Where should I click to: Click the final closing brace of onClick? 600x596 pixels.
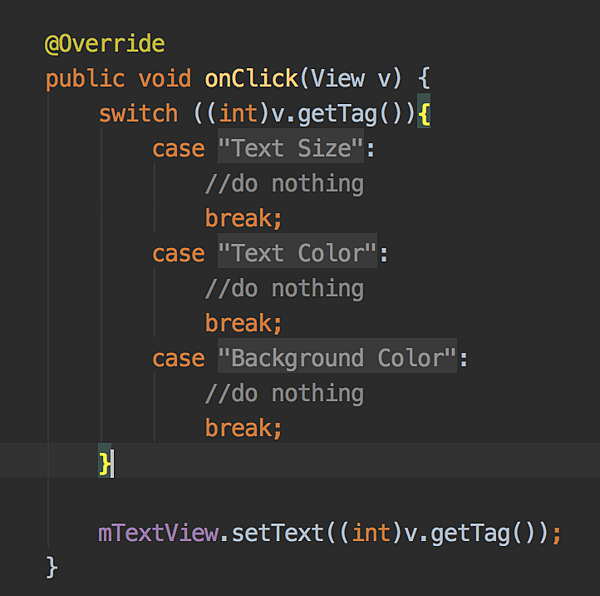tap(52, 568)
